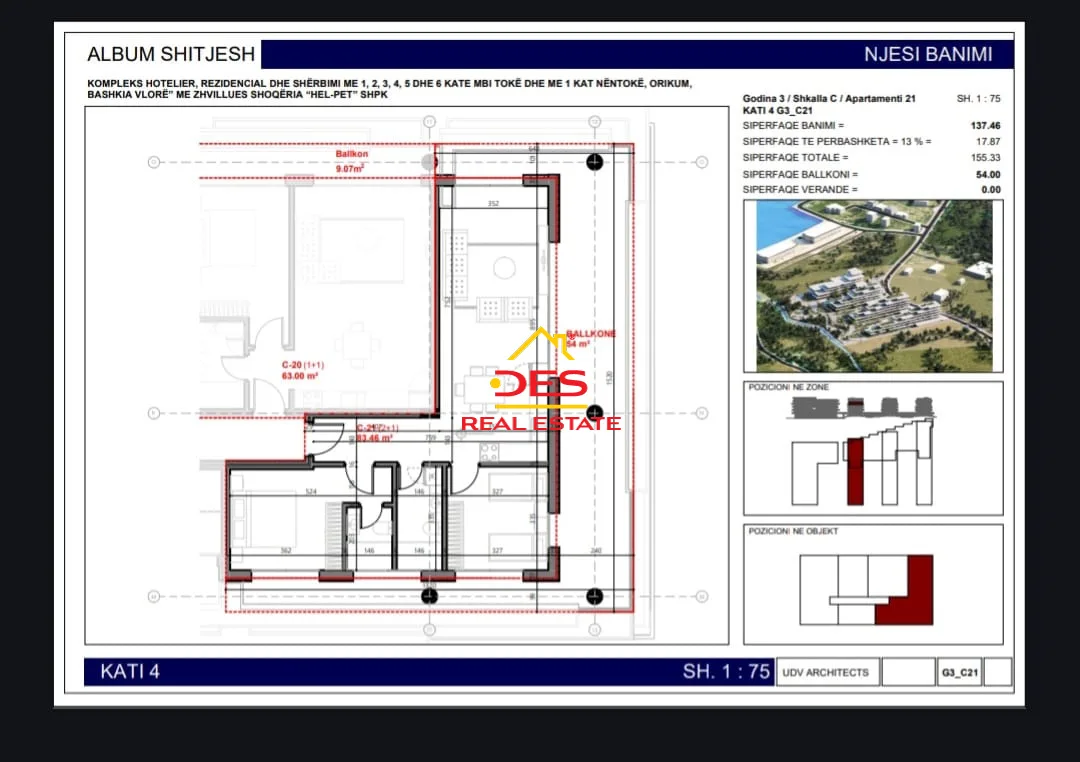Click the "SIPERFAQE VERANDE =" label
This screenshot has width=1080, height=762.
800,189
